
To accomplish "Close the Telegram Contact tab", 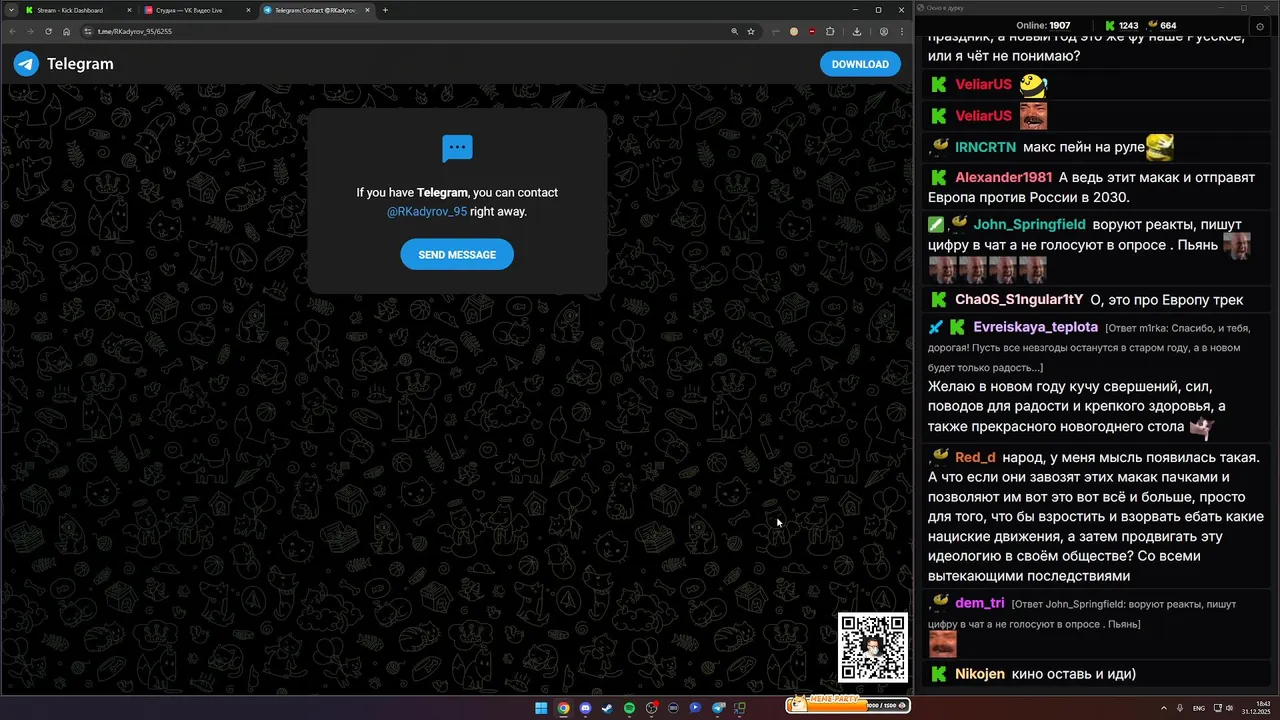I will (x=368, y=10).
